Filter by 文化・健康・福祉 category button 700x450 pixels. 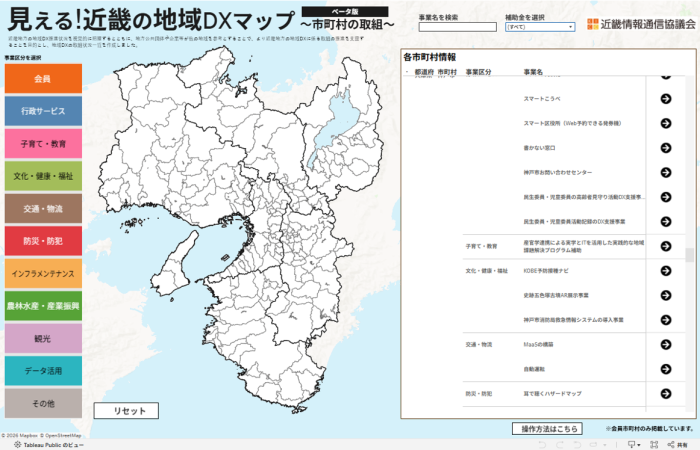click(43, 176)
